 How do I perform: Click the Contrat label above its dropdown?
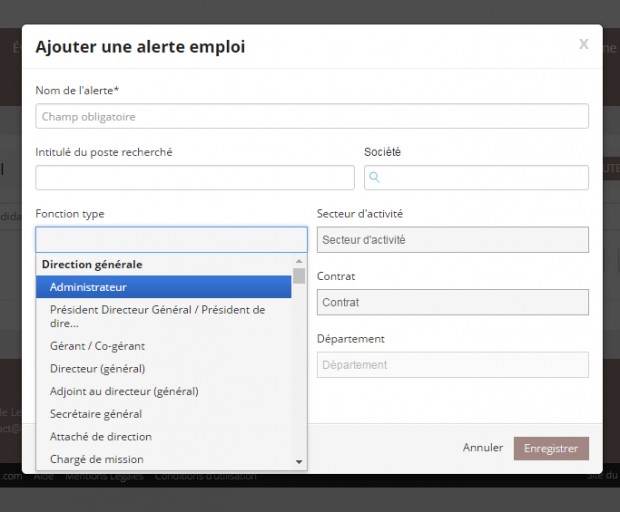point(336,276)
